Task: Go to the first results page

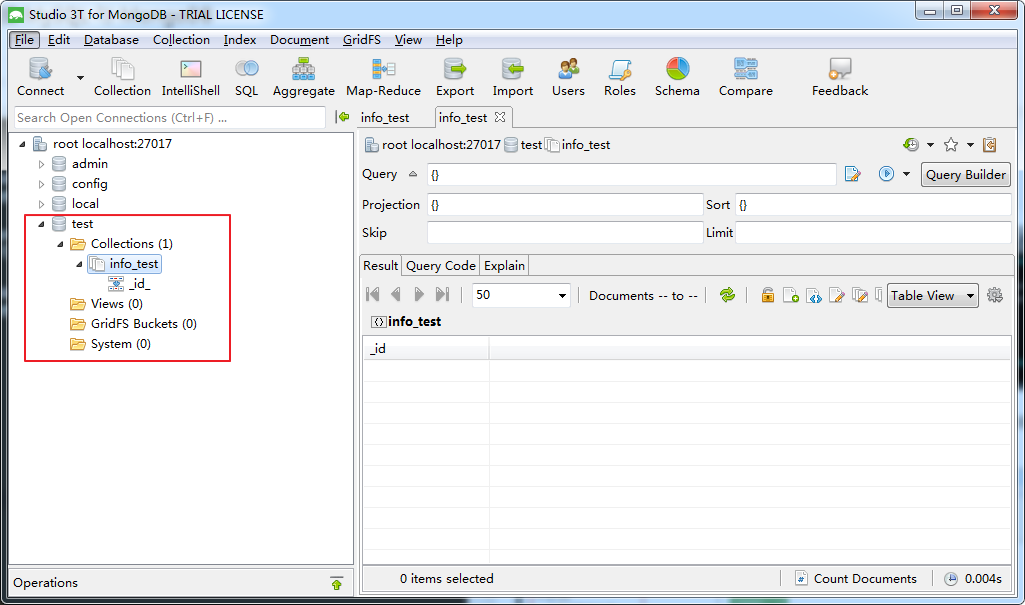Action: click(x=373, y=295)
